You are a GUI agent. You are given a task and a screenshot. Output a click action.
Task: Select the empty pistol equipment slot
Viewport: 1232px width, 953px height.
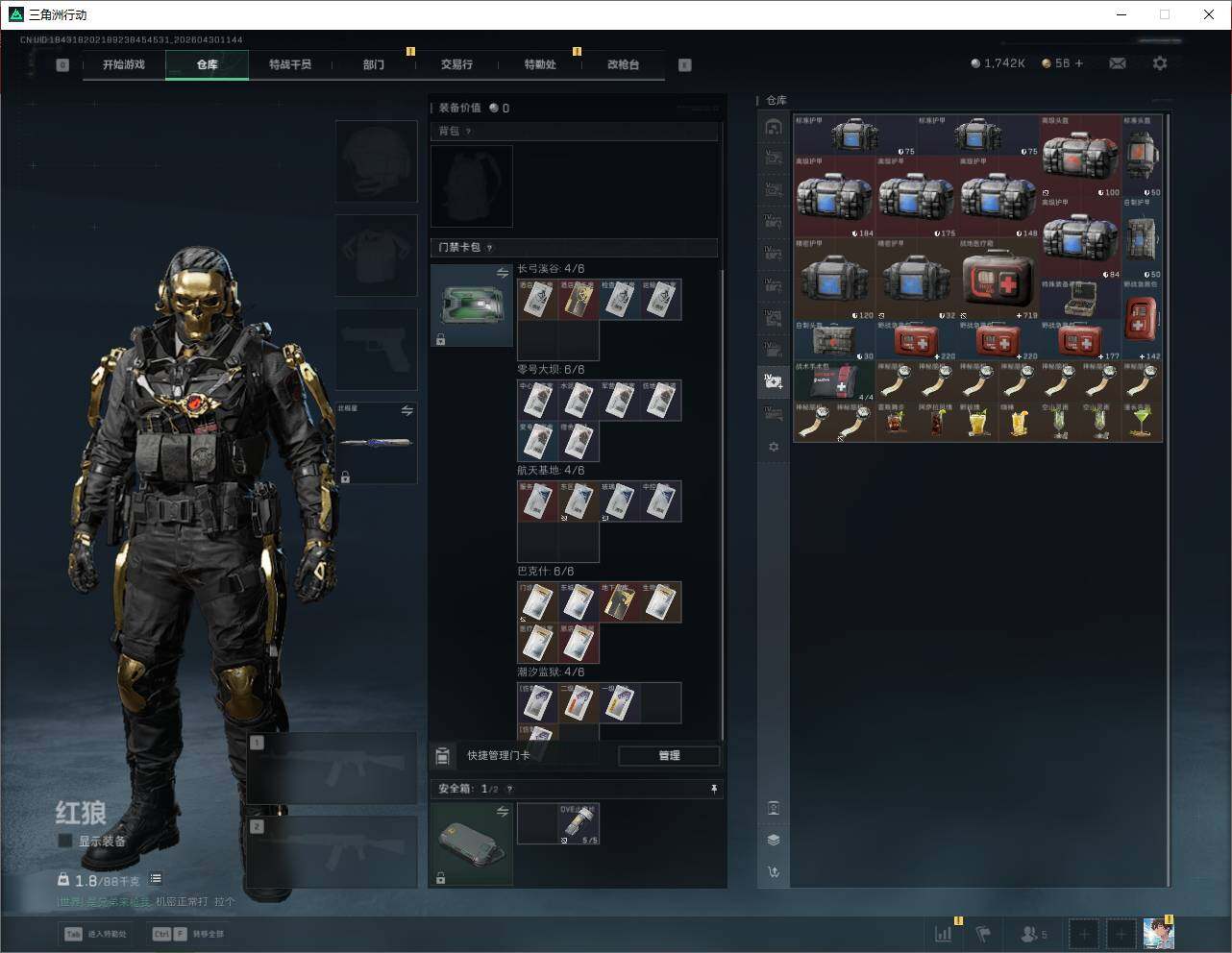click(377, 350)
